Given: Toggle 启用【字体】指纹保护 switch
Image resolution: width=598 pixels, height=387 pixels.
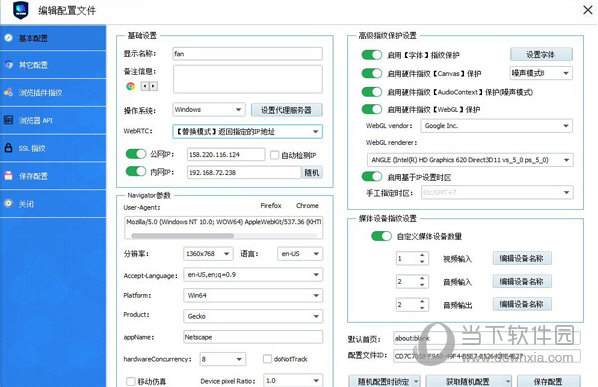Looking at the screenshot, I should (371, 55).
